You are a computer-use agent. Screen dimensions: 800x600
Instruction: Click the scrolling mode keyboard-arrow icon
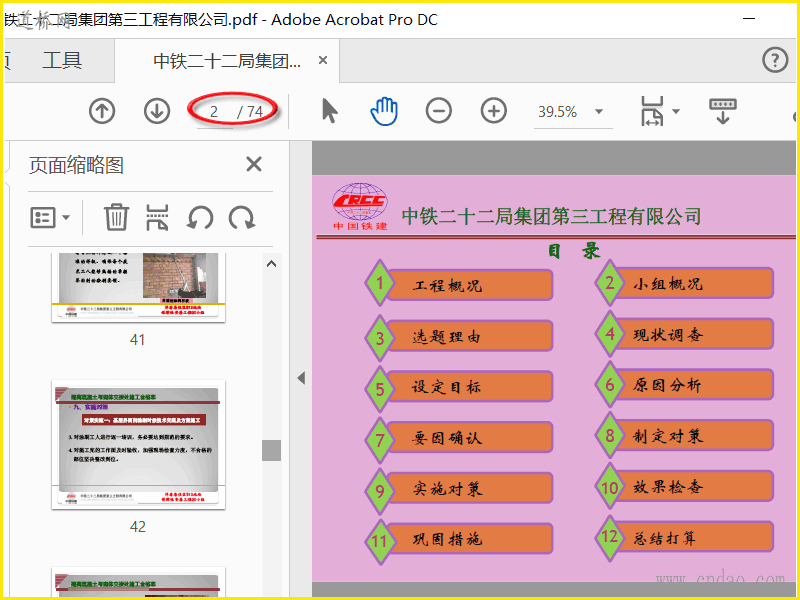pos(722,111)
